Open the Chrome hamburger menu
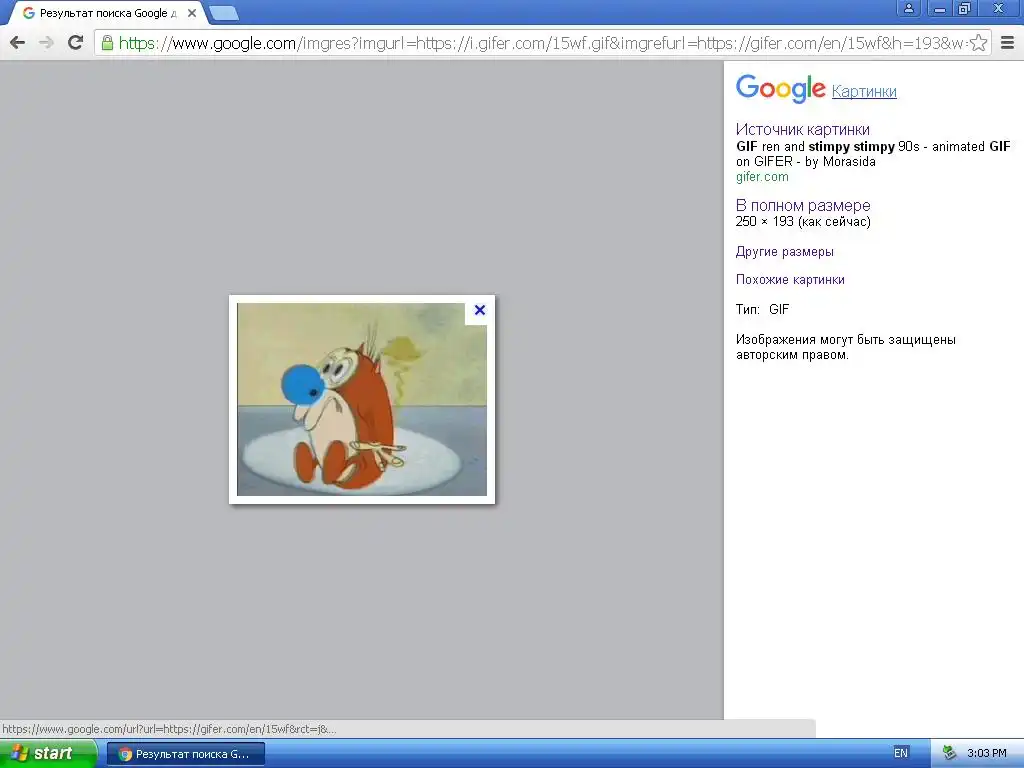 [1008, 43]
